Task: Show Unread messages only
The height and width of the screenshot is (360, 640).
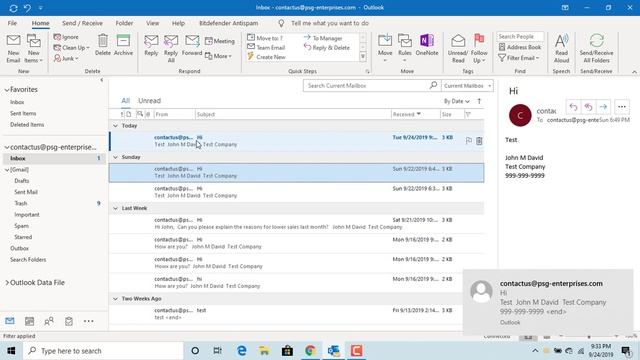Action: point(149,100)
